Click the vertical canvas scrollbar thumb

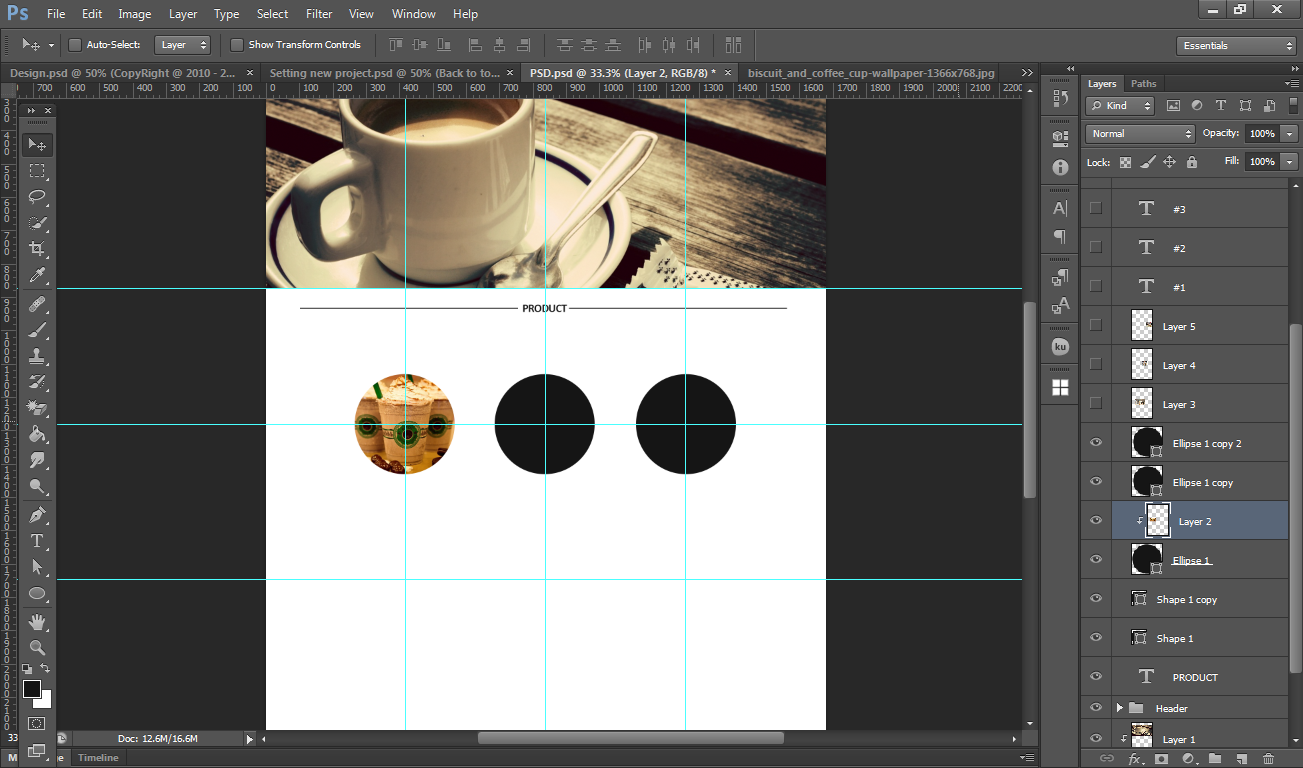click(x=1030, y=400)
